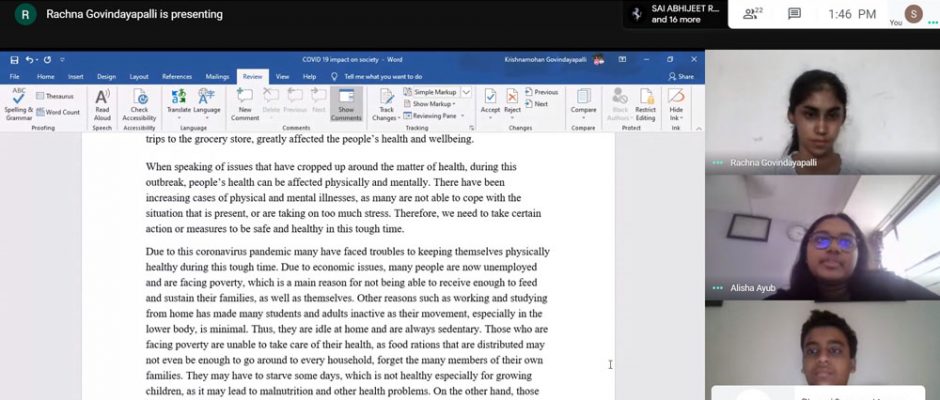Open the Language dropdown button
Viewport: 940px width, 400px height.
207,104
